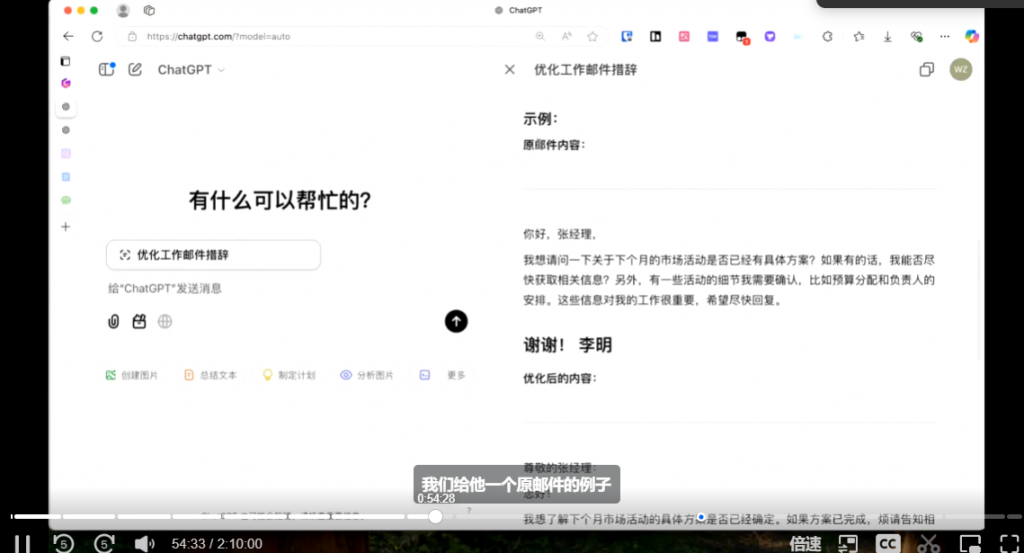
Task: Open the 倍速 playback speed menu
Action: pyautogui.click(x=806, y=544)
